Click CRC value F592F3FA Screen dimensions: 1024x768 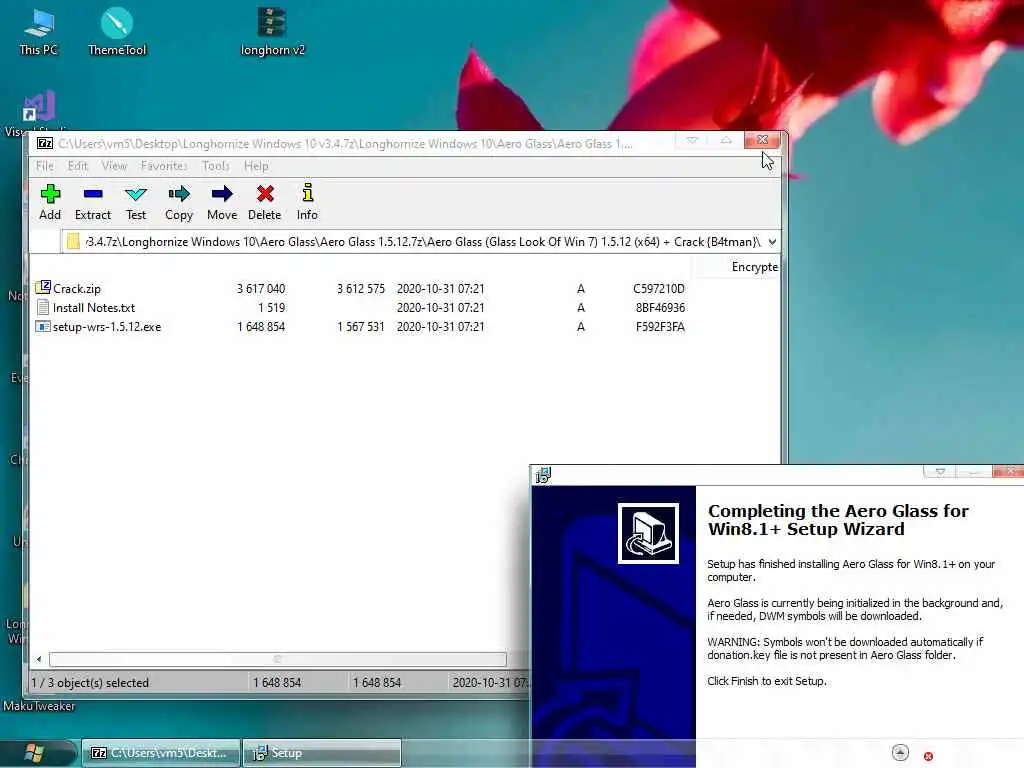coord(660,327)
